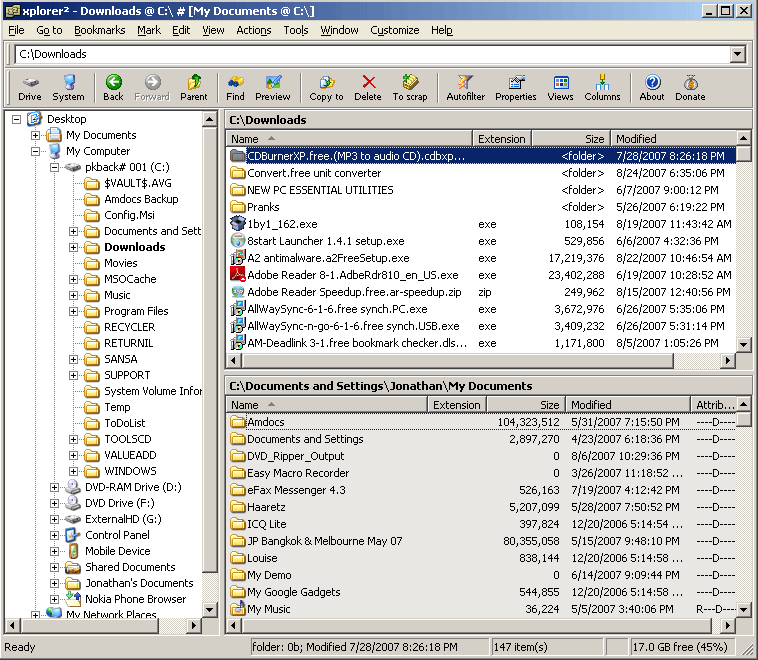The image size is (758, 660).
Task: Select My Google Gadgets folder
Action: pyautogui.click(x=481, y=592)
